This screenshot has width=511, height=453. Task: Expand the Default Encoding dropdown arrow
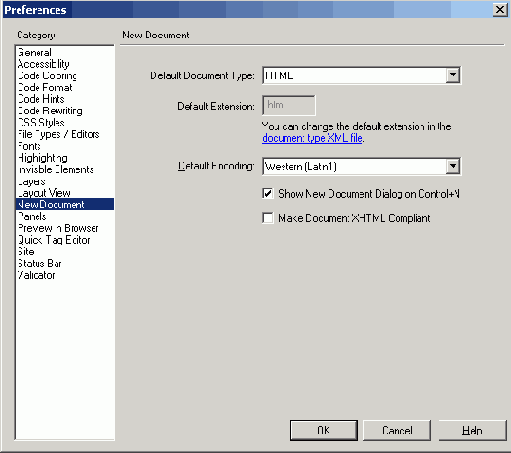tap(453, 166)
